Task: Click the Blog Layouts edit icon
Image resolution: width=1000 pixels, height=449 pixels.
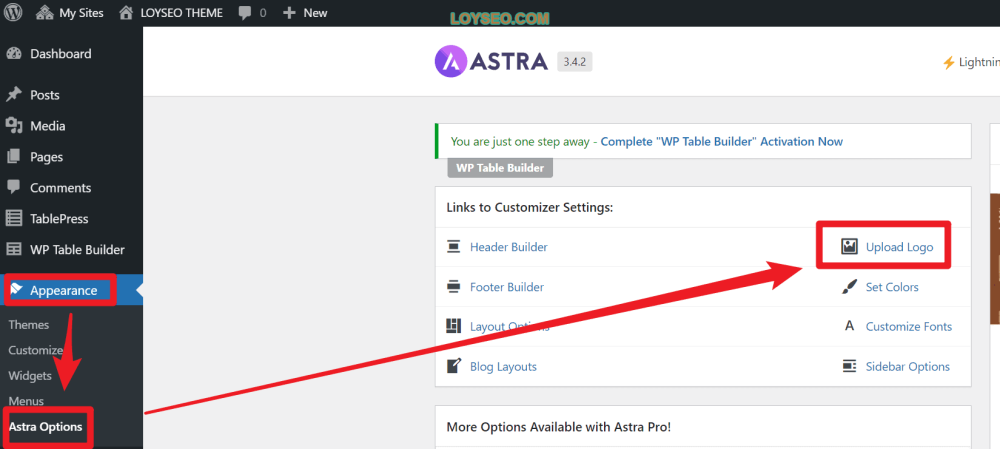Action: (x=453, y=366)
